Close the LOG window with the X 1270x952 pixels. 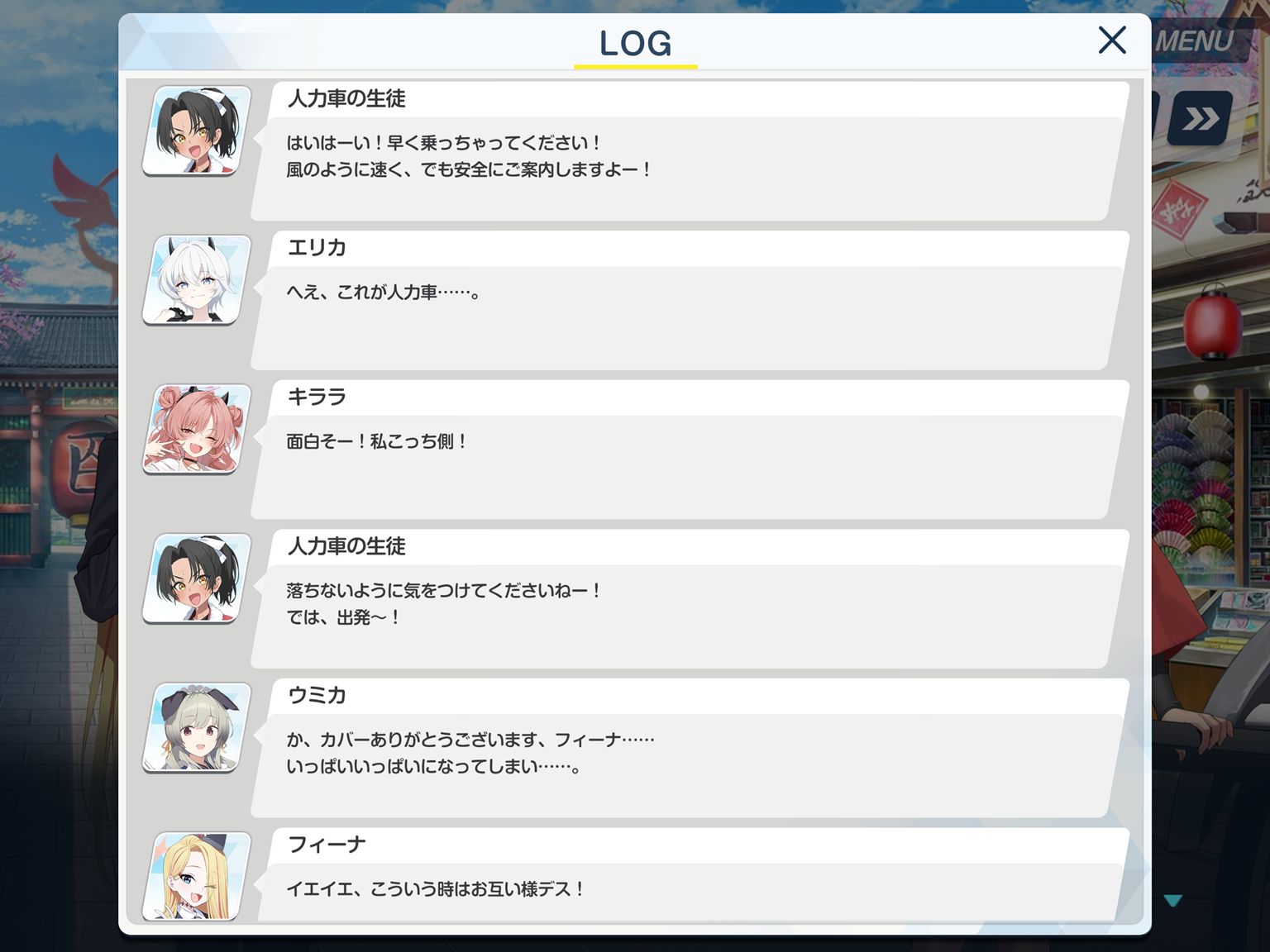1112,40
